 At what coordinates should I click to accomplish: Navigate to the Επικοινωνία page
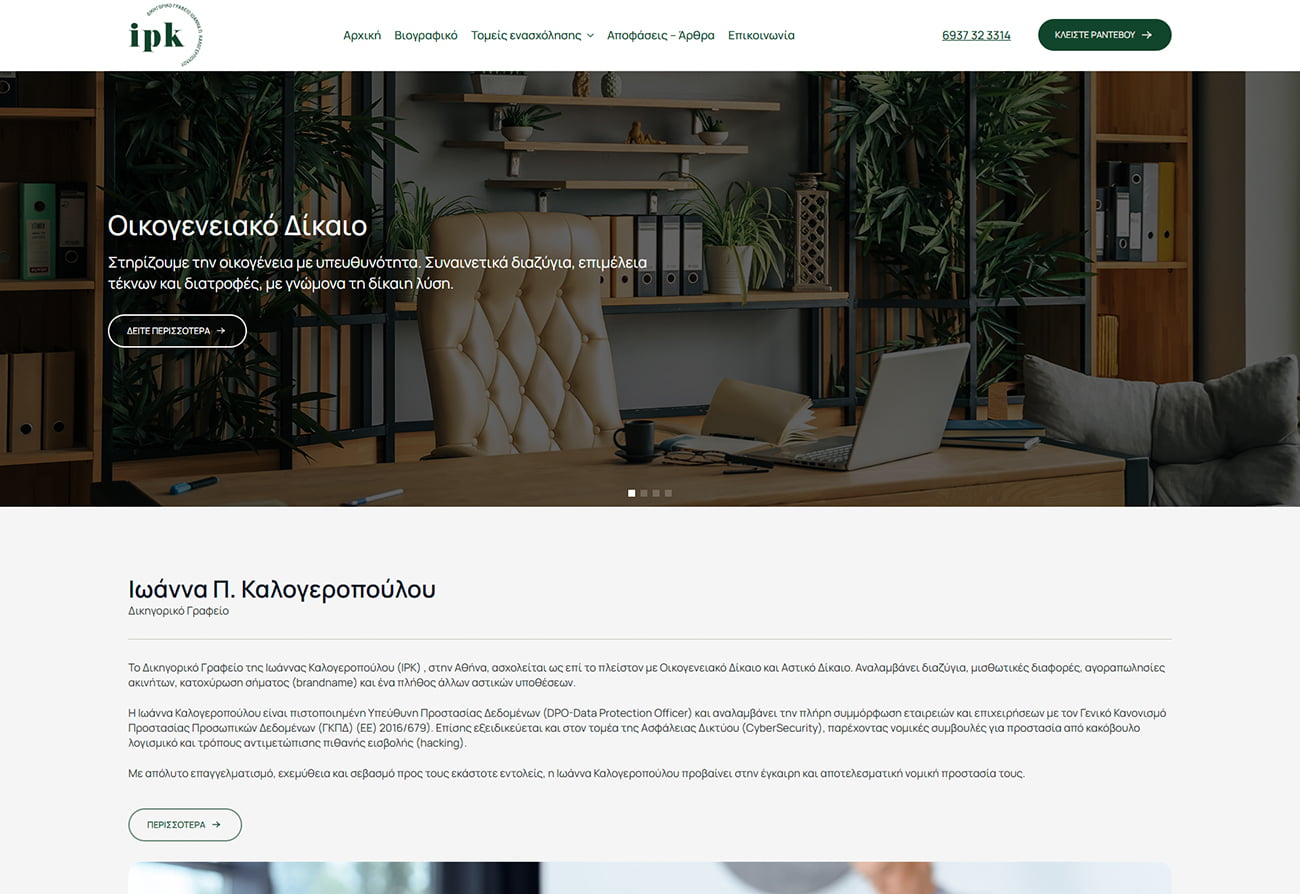click(761, 35)
